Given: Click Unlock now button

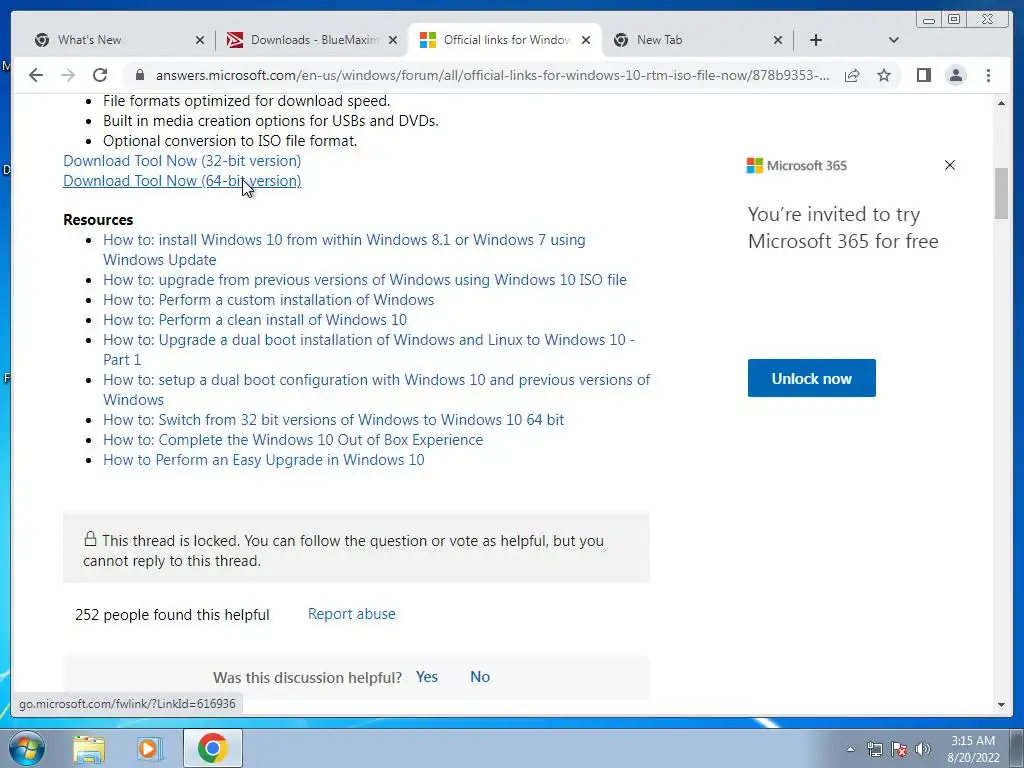Looking at the screenshot, I should coord(812,378).
